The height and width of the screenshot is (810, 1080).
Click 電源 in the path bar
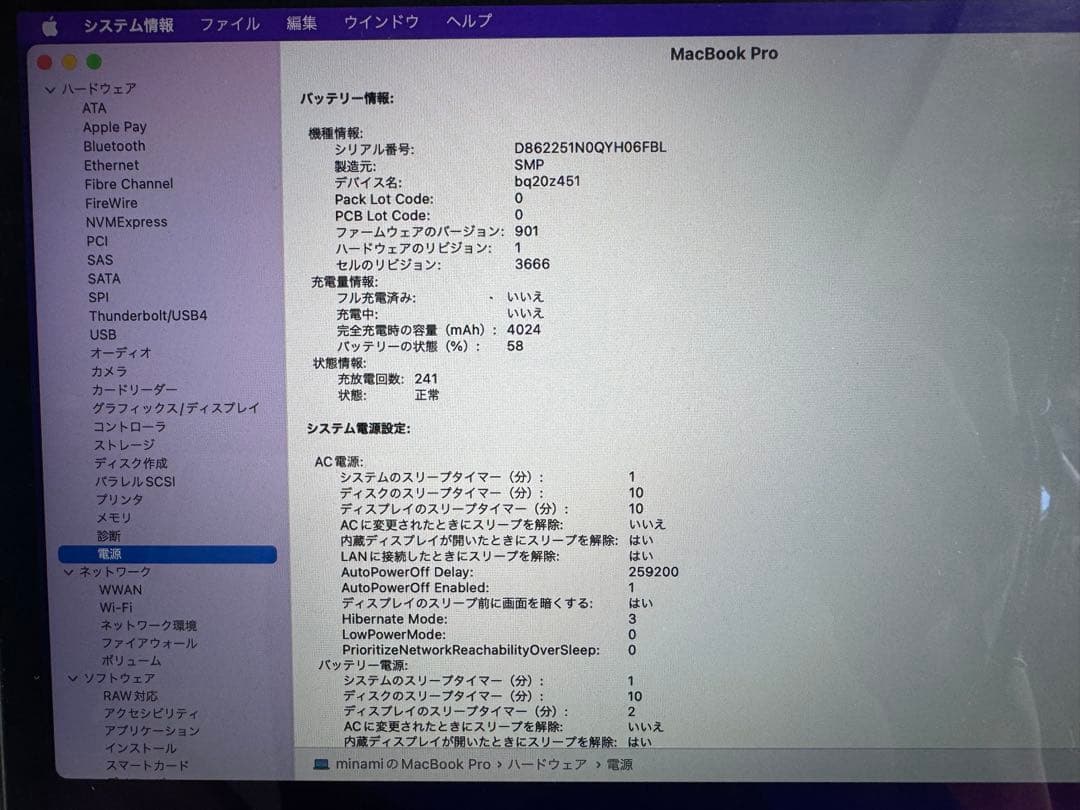point(619,765)
